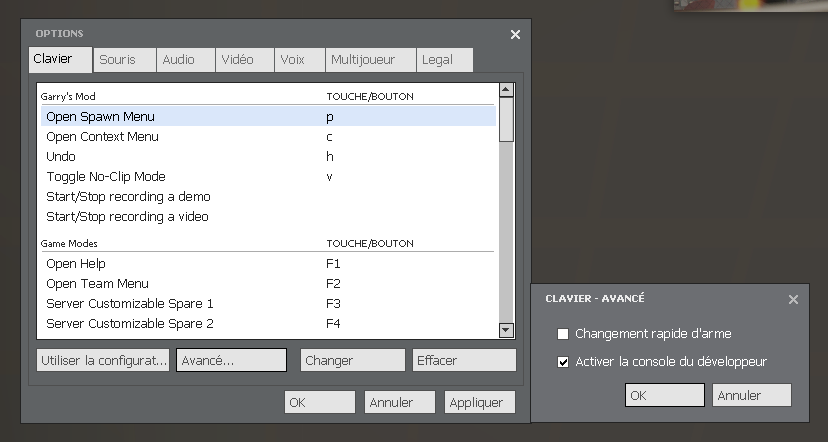The width and height of the screenshot is (828, 442).
Task: Click the Effacer button
Action: pos(464,360)
